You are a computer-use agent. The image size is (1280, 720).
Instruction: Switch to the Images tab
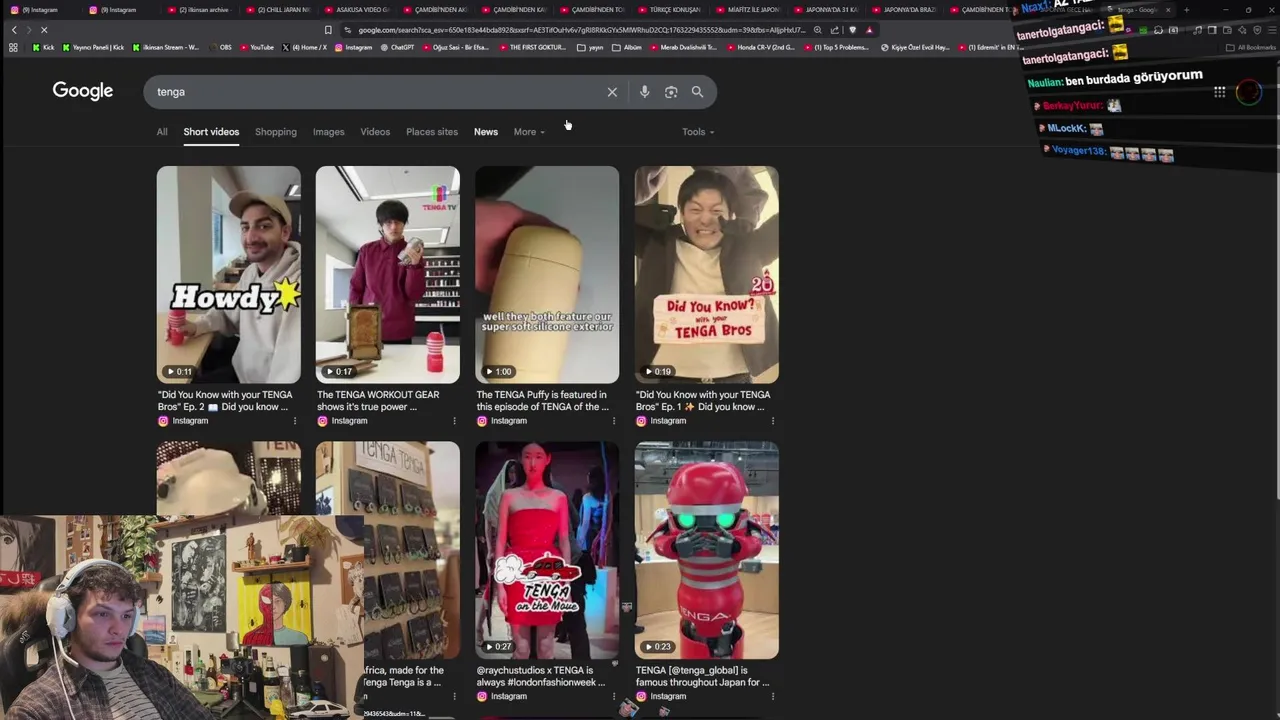coord(328,132)
